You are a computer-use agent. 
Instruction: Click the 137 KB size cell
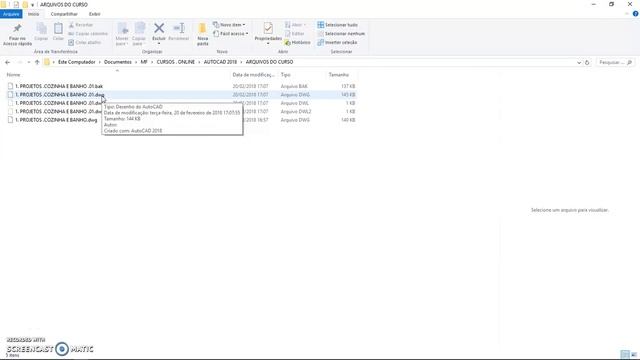coord(348,86)
